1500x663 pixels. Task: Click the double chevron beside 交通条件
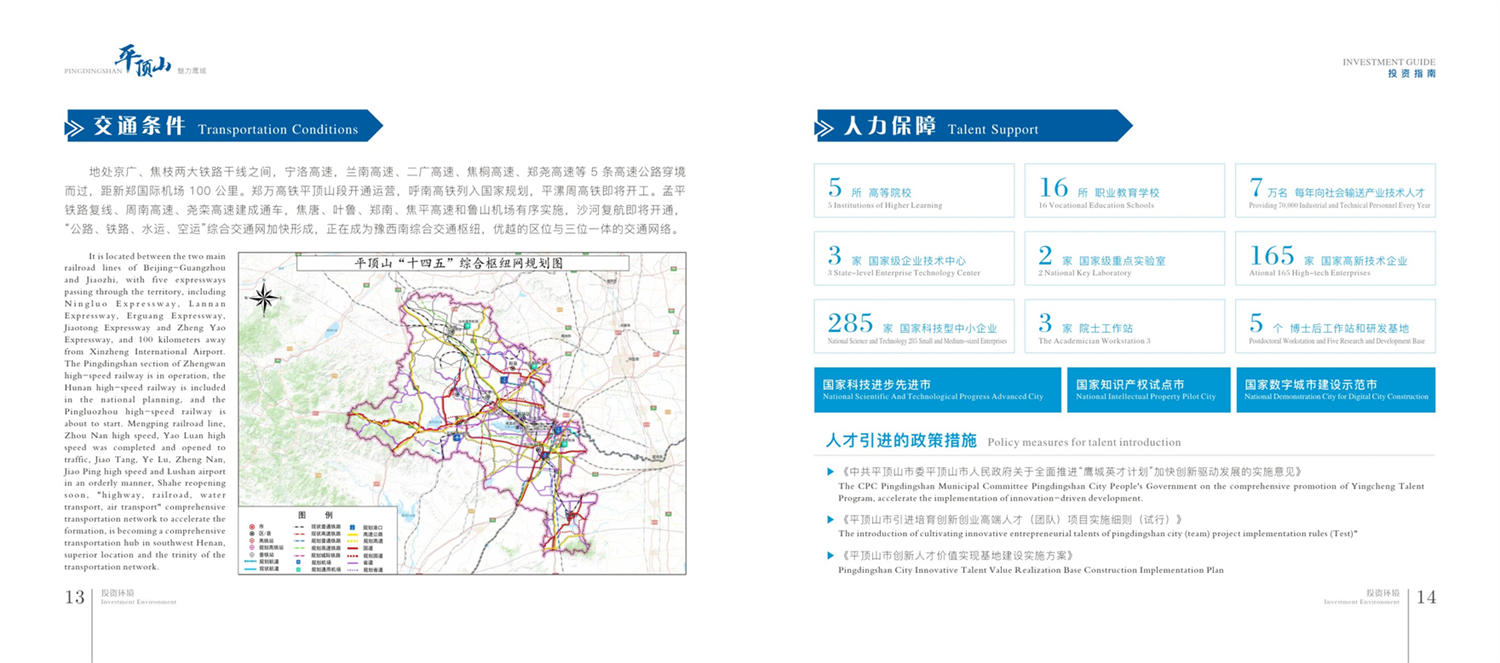tap(75, 128)
